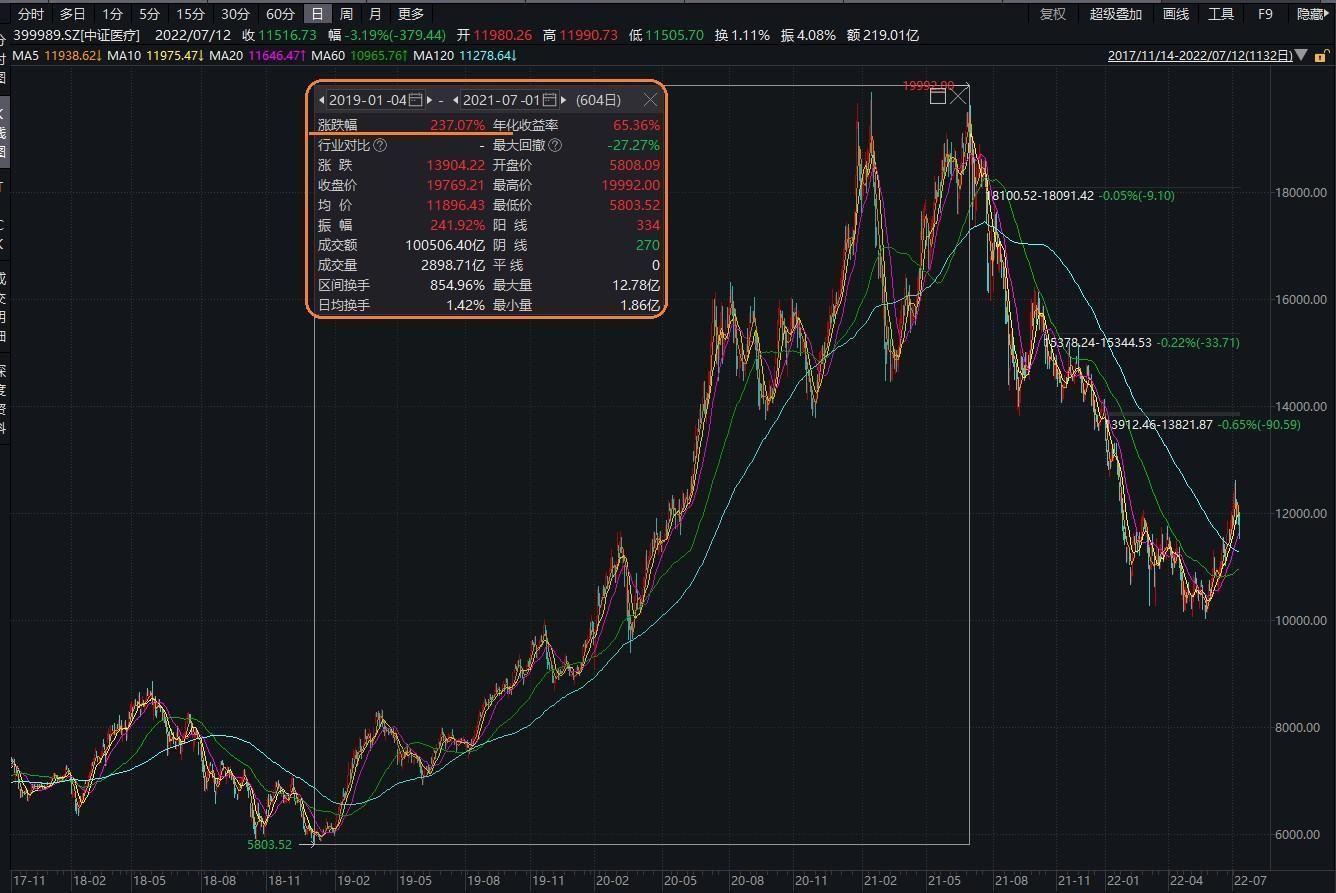Toggle the 复权 adjustment option
The image size is (1336, 893).
(1053, 14)
